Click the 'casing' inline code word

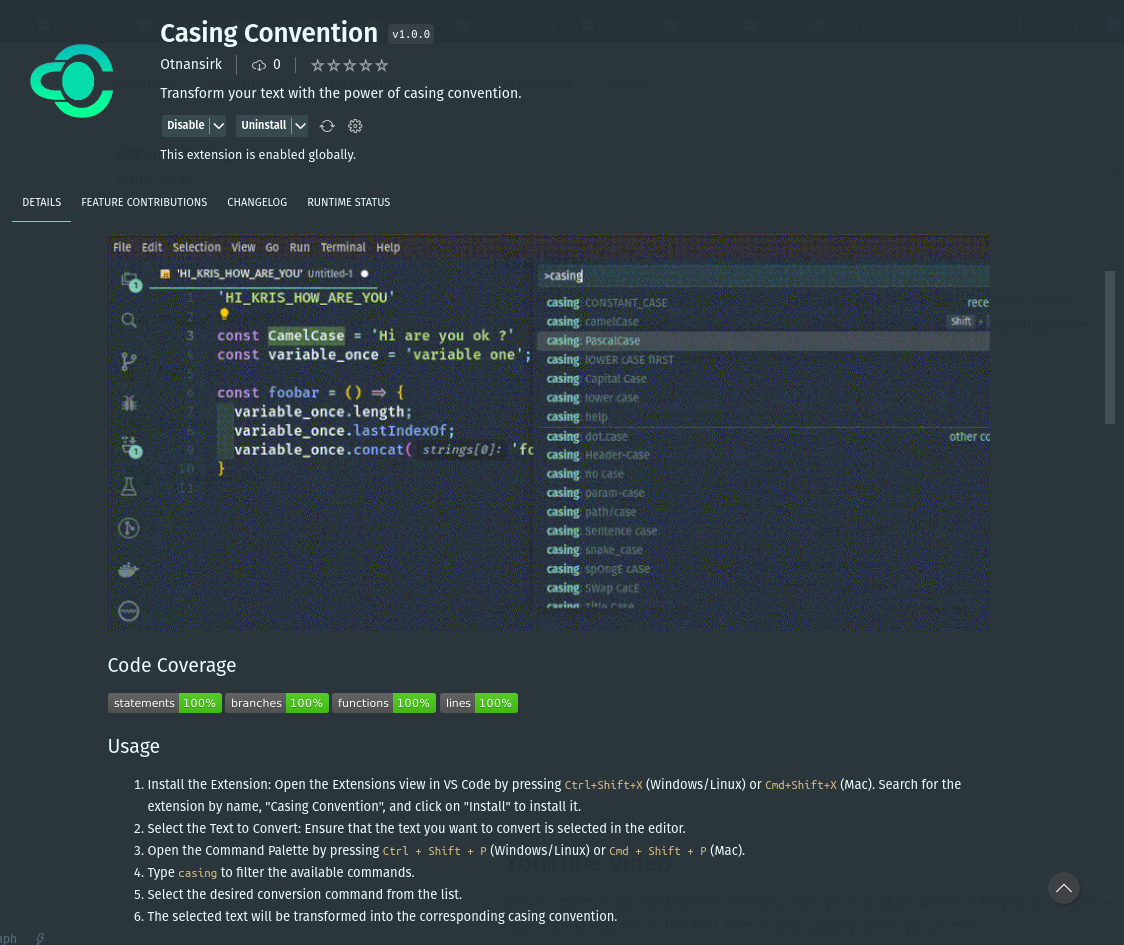pyautogui.click(x=197, y=873)
